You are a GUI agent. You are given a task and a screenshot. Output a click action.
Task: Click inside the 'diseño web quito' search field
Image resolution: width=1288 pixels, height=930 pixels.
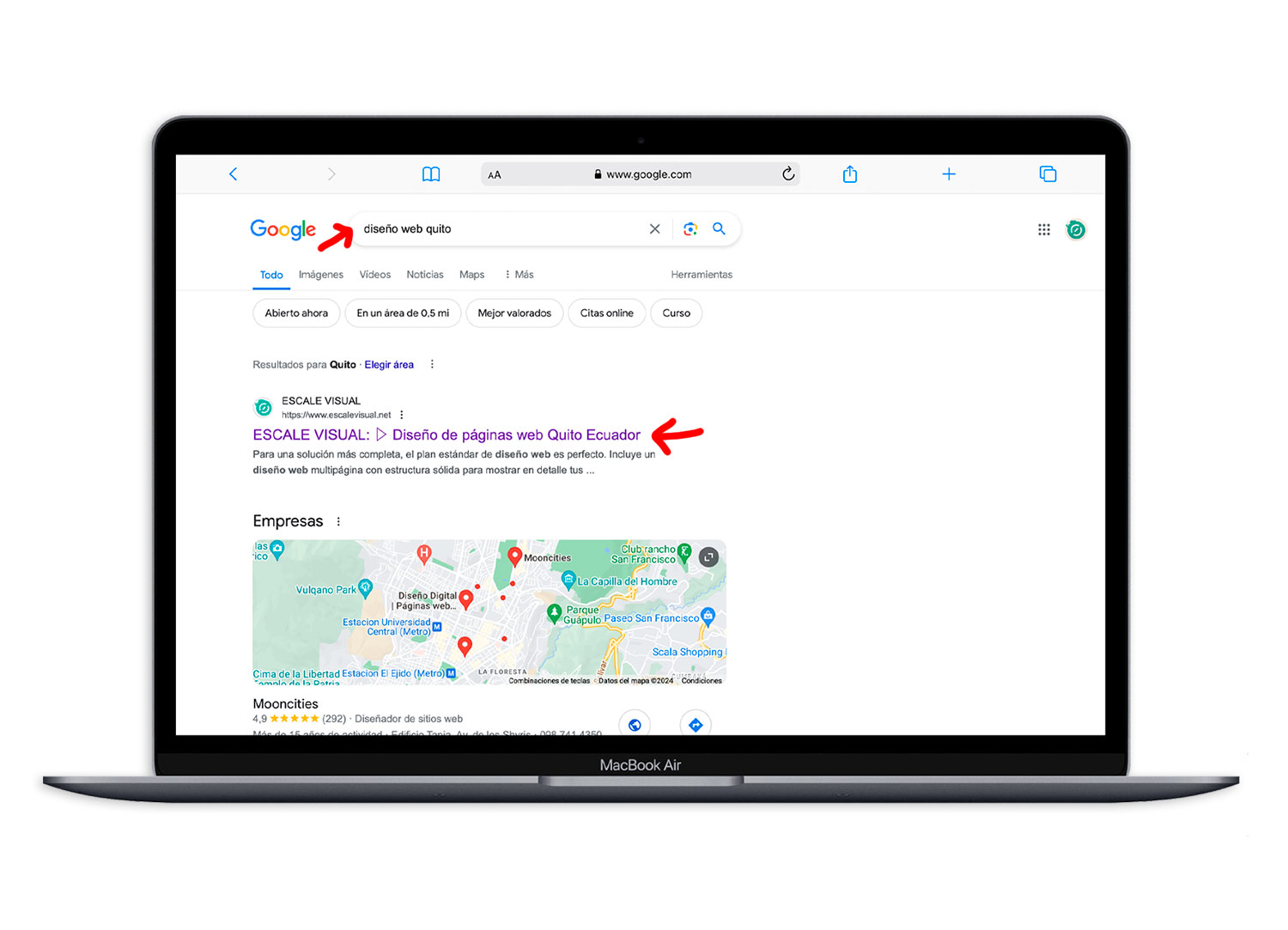point(498,229)
